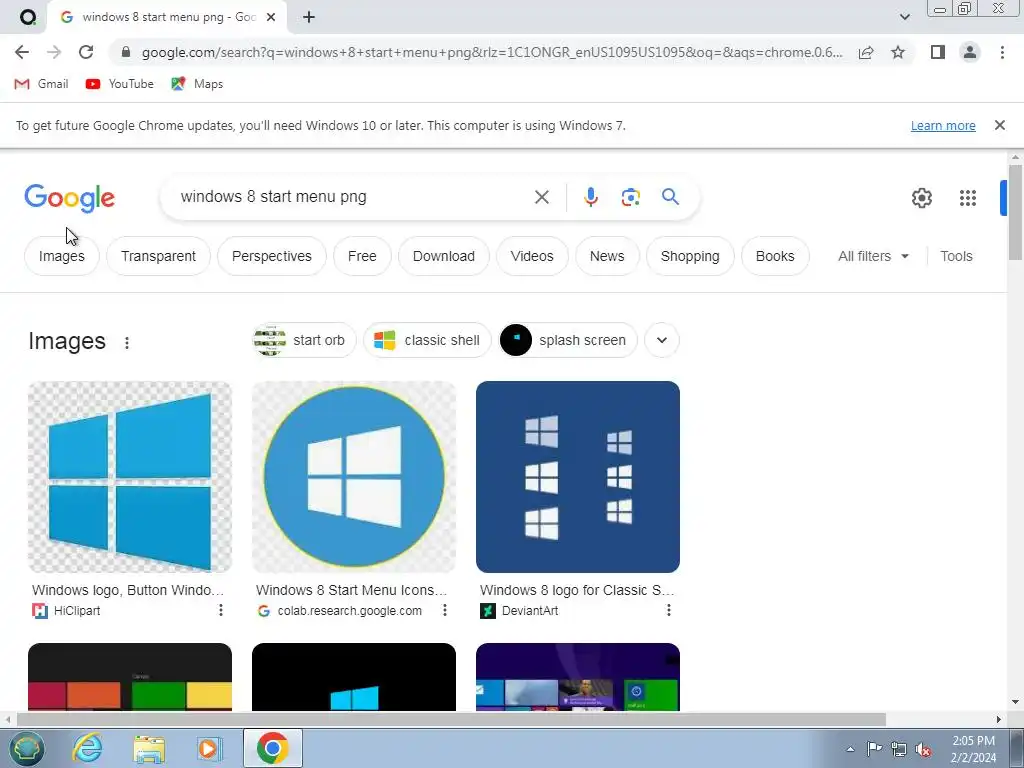Go forward with the browser arrow
The width and height of the screenshot is (1024, 768).
coord(54,52)
